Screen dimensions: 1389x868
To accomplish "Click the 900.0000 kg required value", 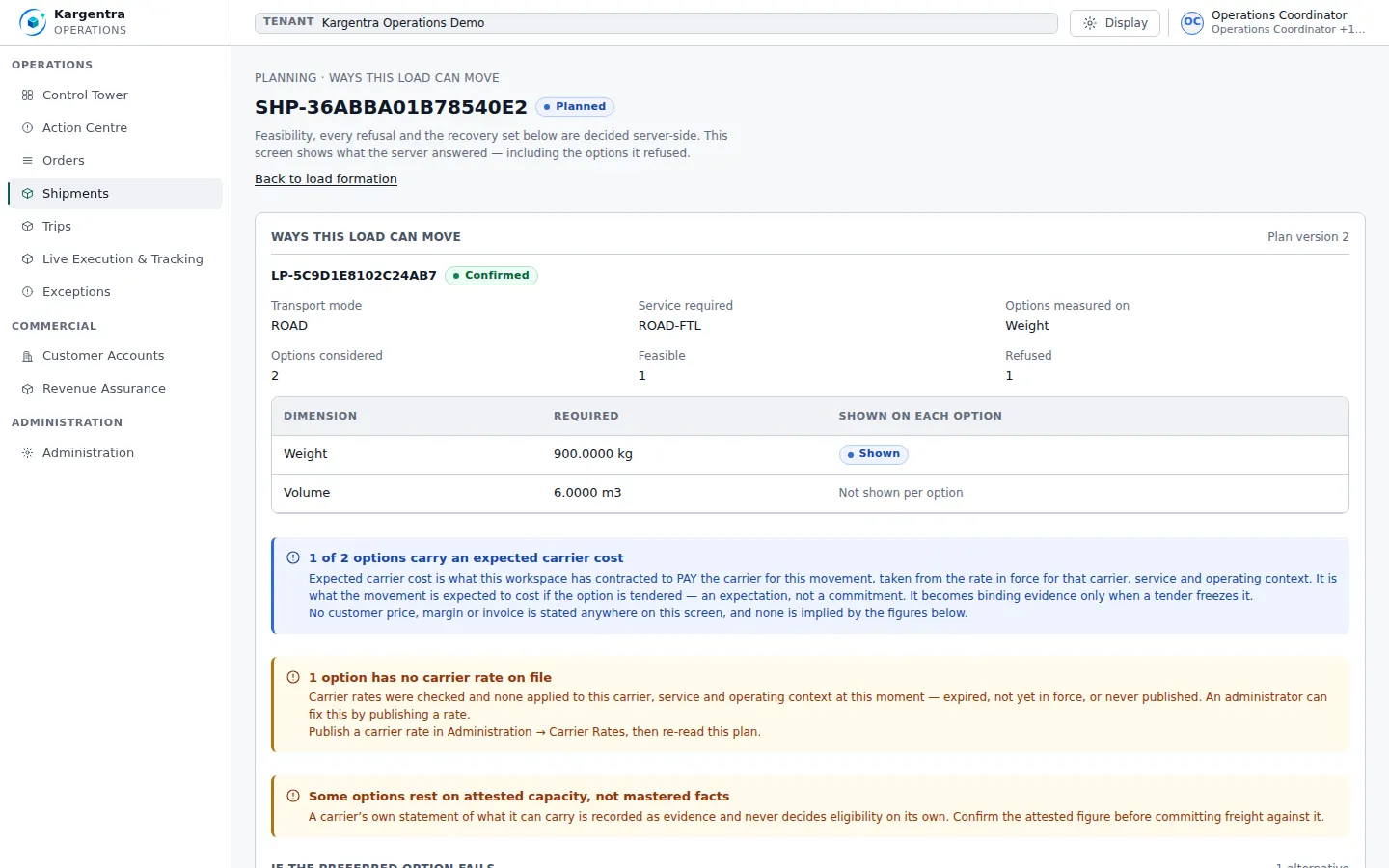I will click(x=593, y=454).
